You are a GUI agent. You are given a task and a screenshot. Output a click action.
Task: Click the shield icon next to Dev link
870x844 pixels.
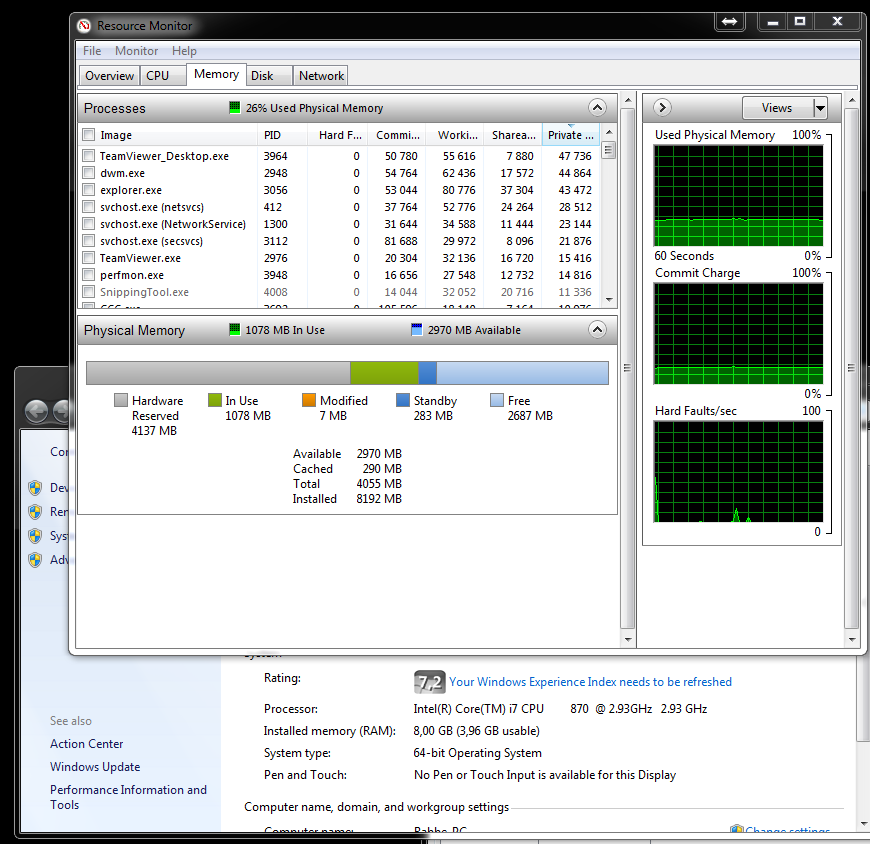pyautogui.click(x=35, y=488)
